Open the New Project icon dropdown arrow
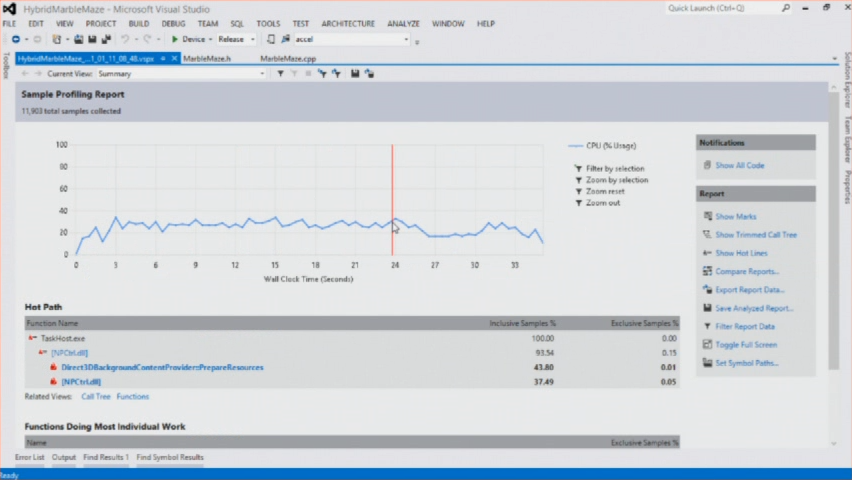852x480 pixels. pyautogui.click(x=67, y=39)
